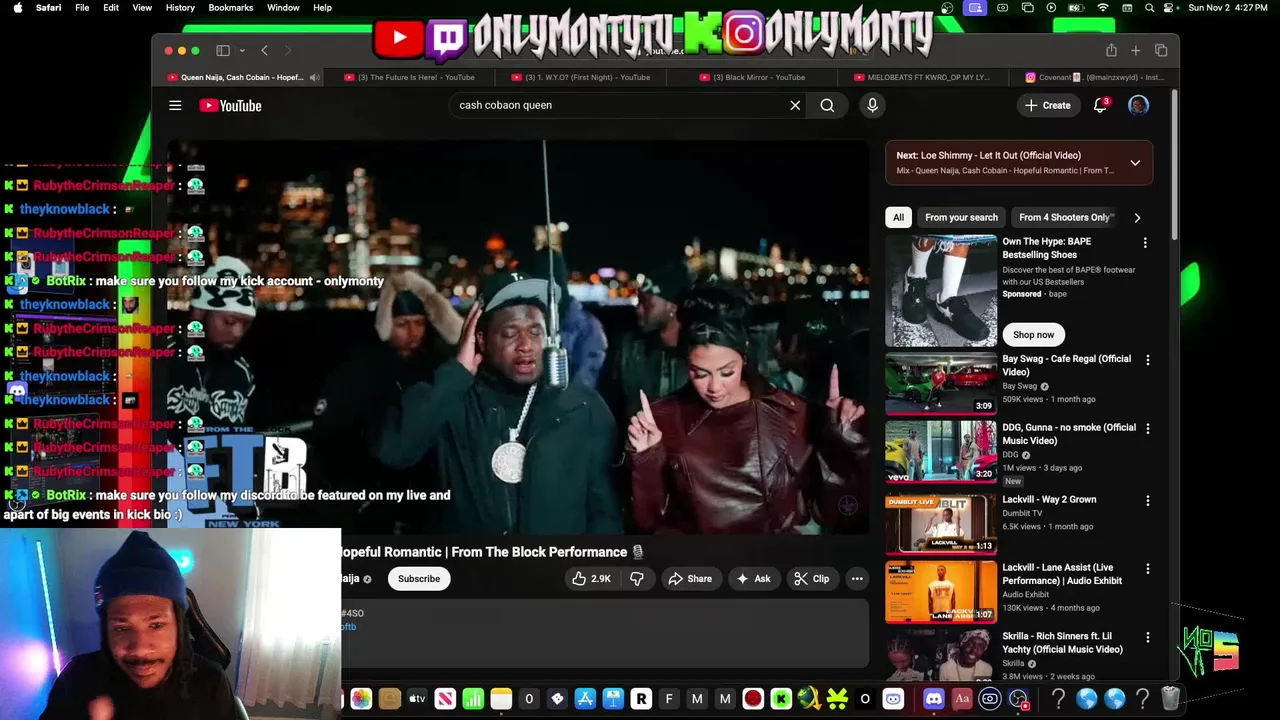Play the DDG Gunna no smoke thumbnail
1280x720 pixels.
pos(941,451)
